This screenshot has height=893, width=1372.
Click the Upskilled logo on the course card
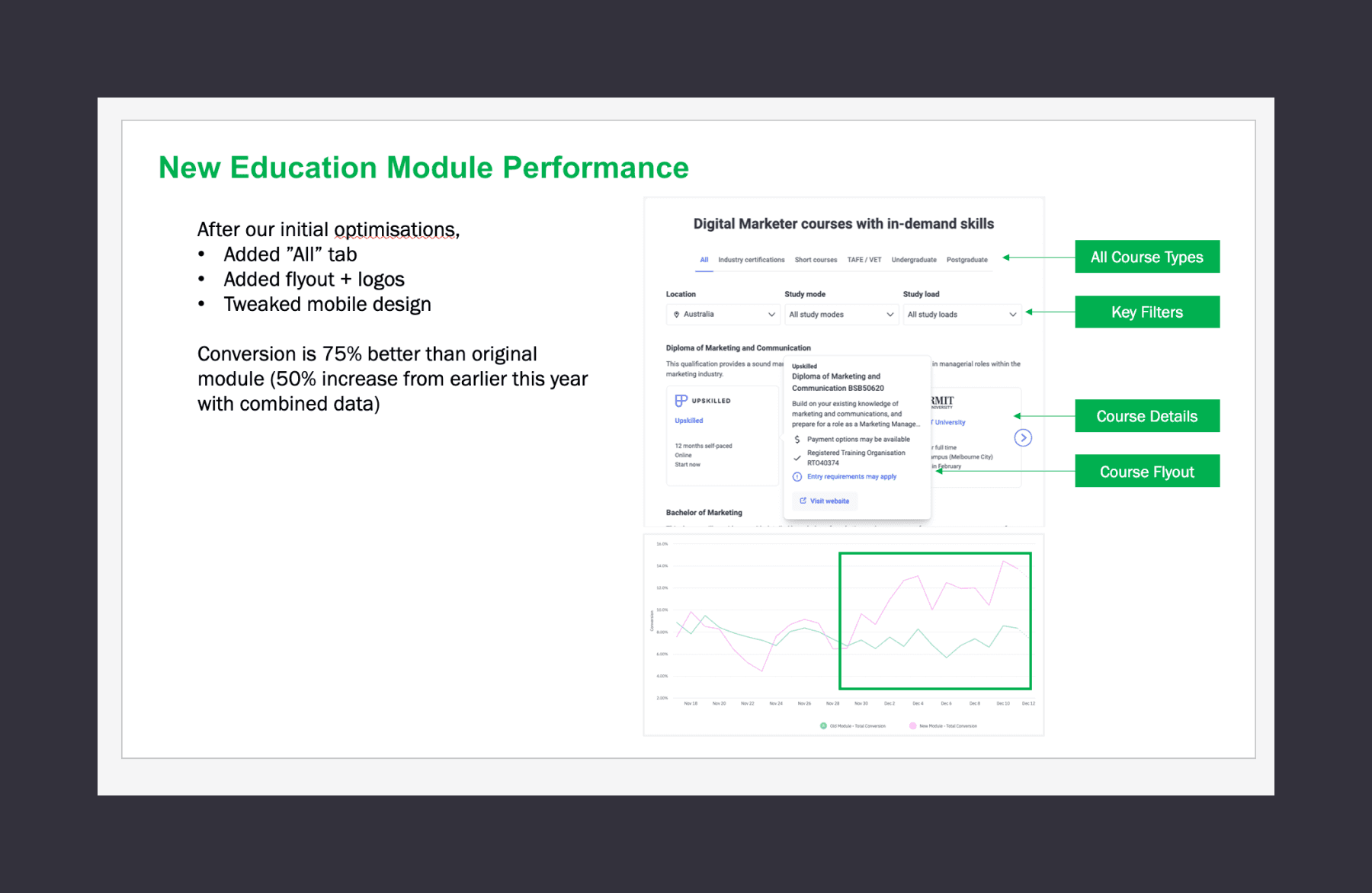point(703,400)
